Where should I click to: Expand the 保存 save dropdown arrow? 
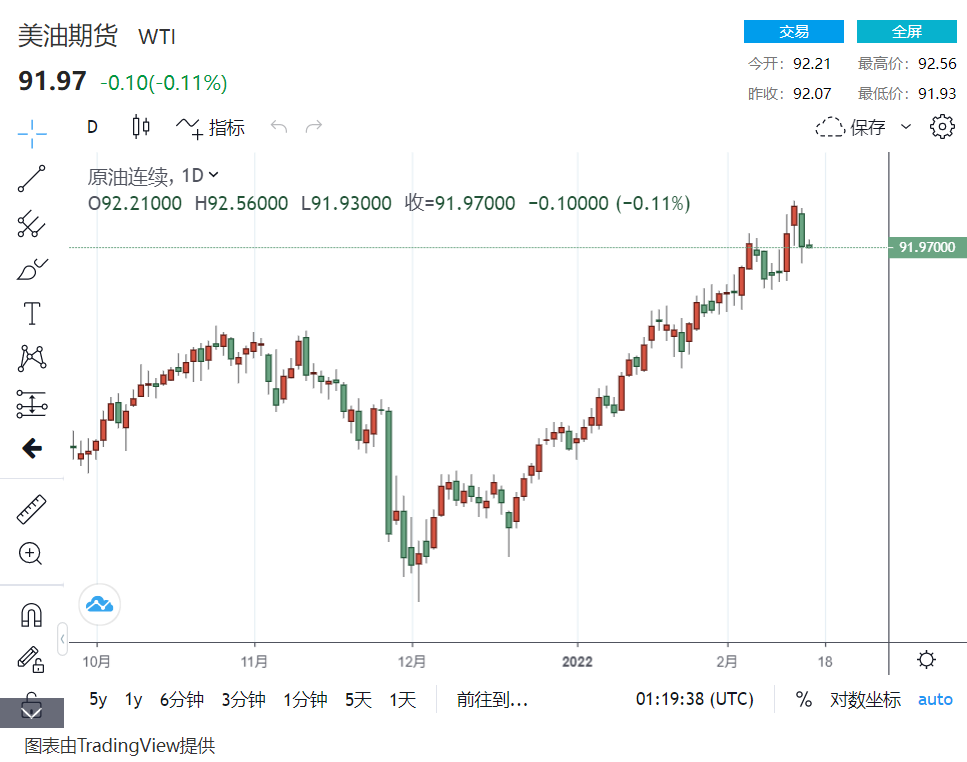[906, 127]
